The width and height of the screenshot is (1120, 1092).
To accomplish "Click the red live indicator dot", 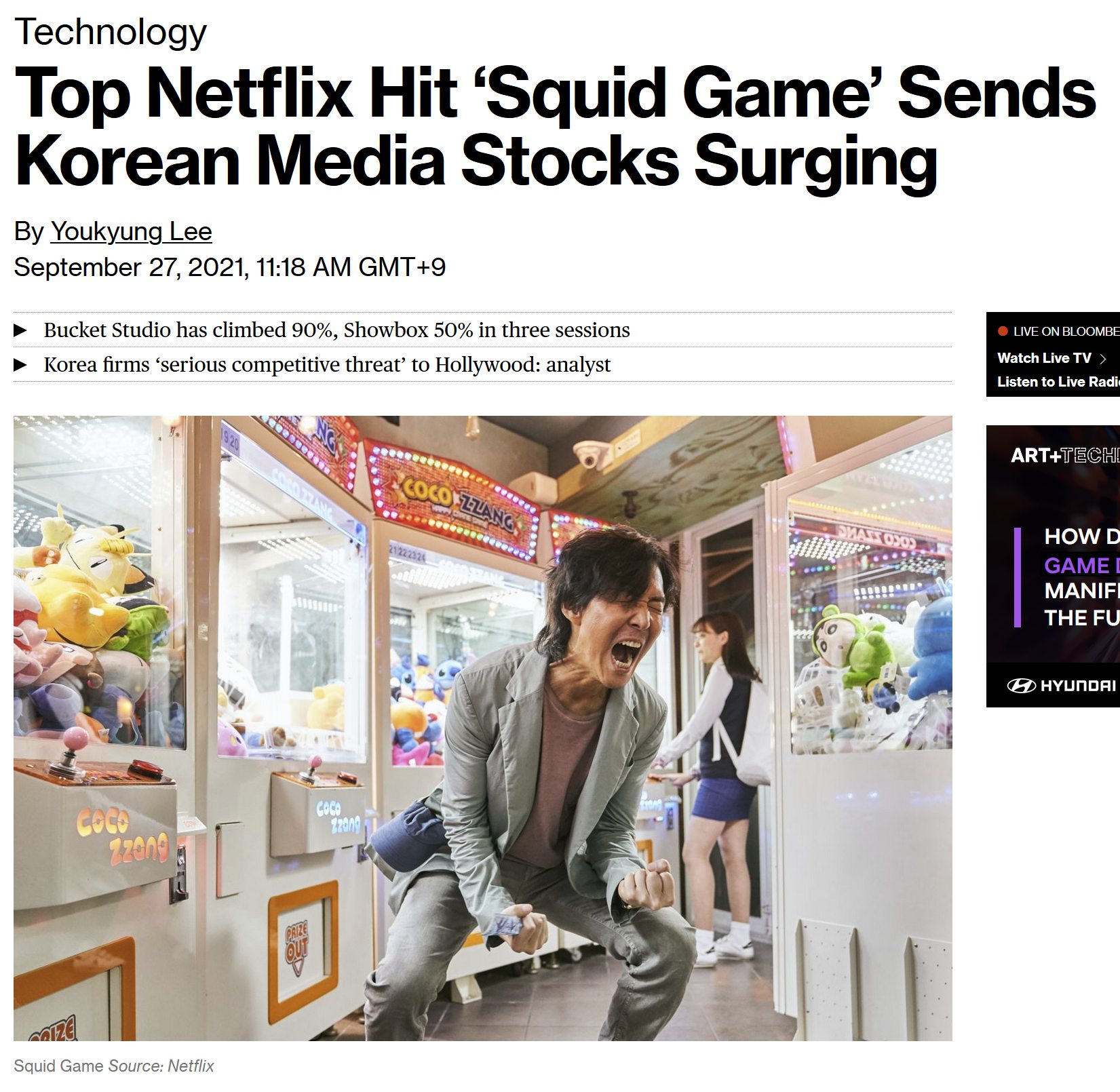I will coord(1003,332).
